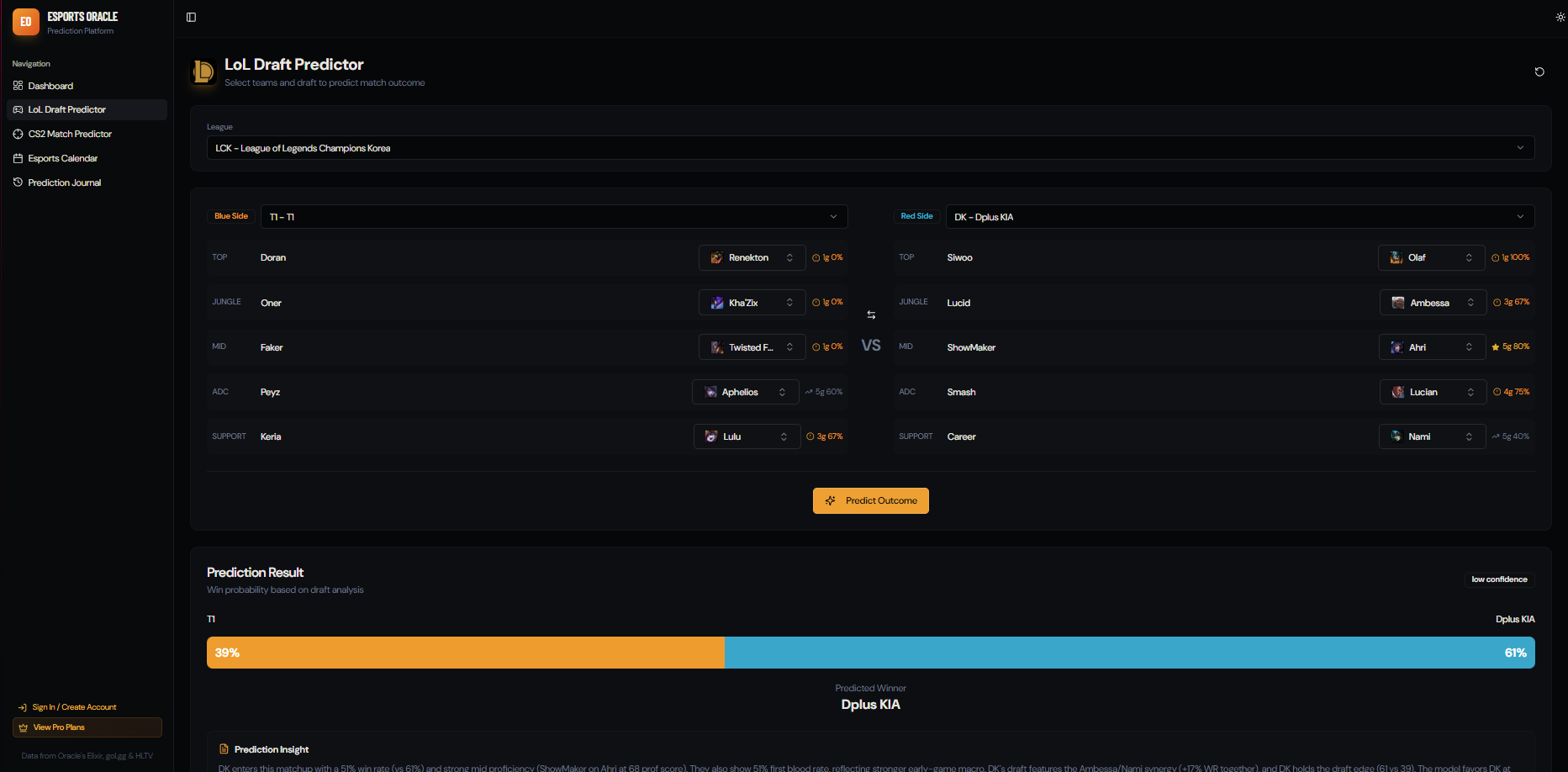Click the win probability bar
This screenshot has width=1568, height=772.
[870, 653]
